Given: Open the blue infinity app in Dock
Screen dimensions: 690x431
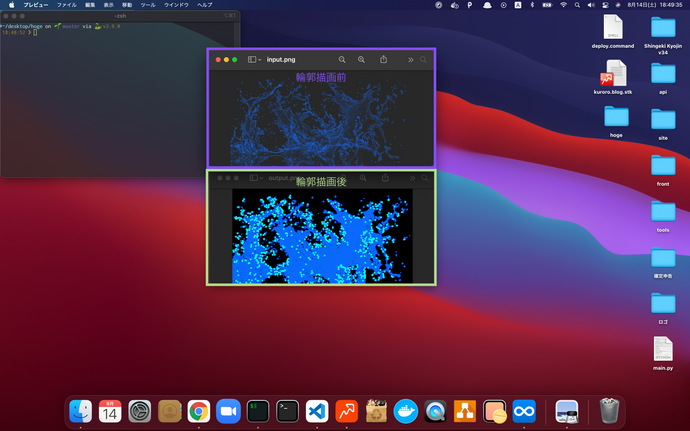Looking at the screenshot, I should [524, 411].
